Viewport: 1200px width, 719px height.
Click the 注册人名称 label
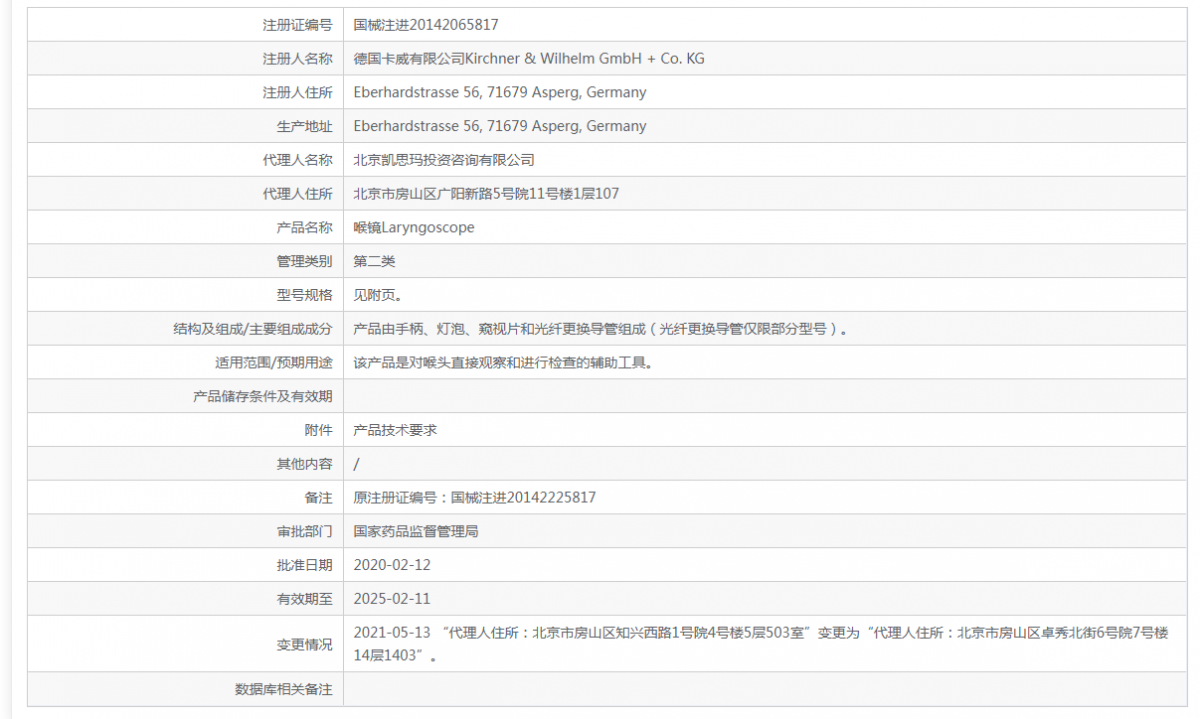click(298, 59)
